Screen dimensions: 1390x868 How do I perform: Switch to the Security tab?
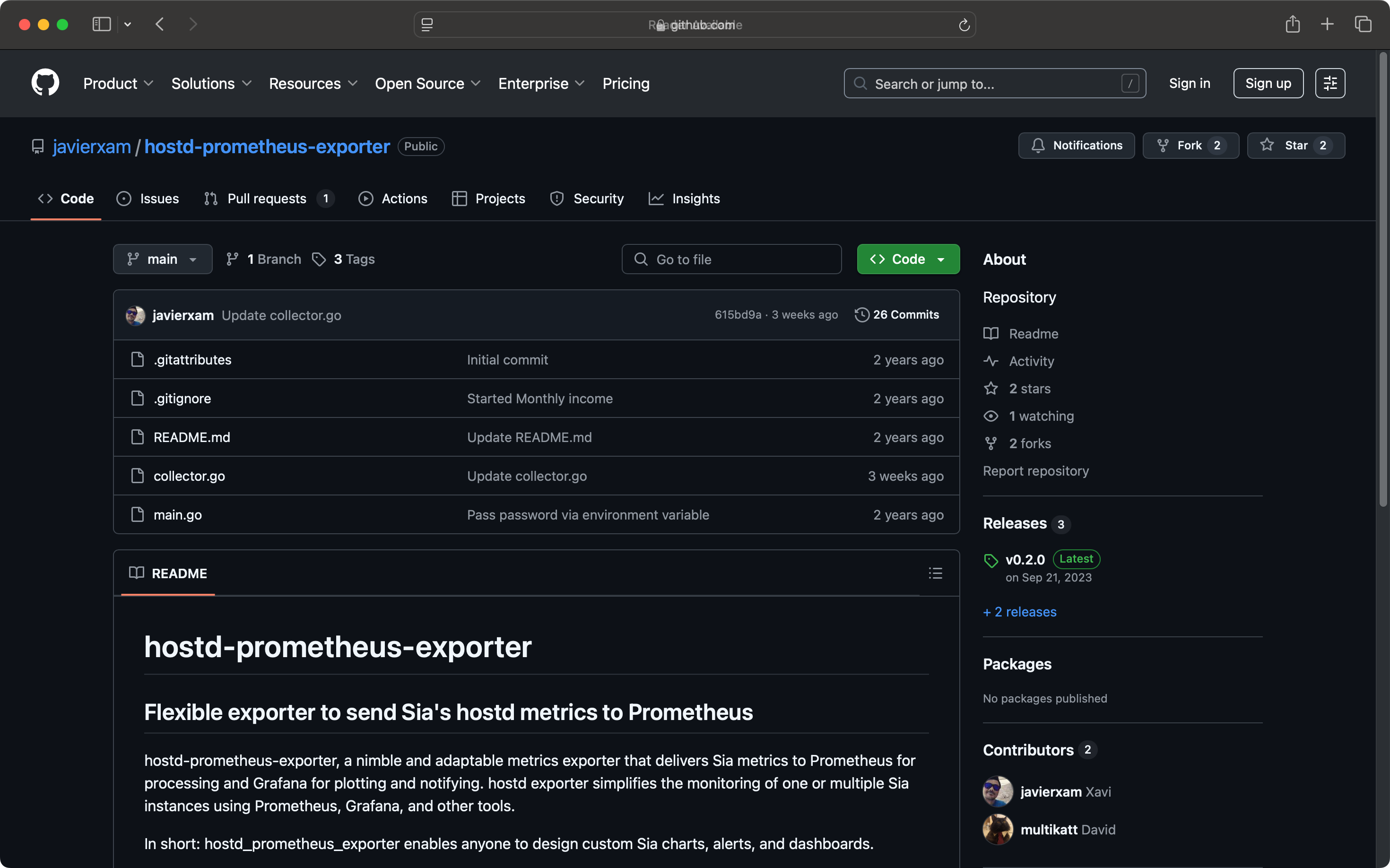point(587,199)
